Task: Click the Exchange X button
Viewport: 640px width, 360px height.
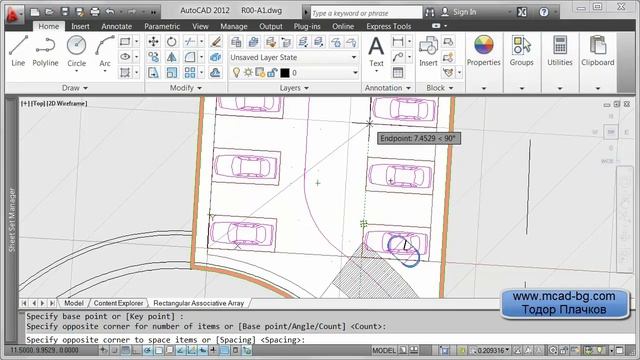Action: [522, 12]
